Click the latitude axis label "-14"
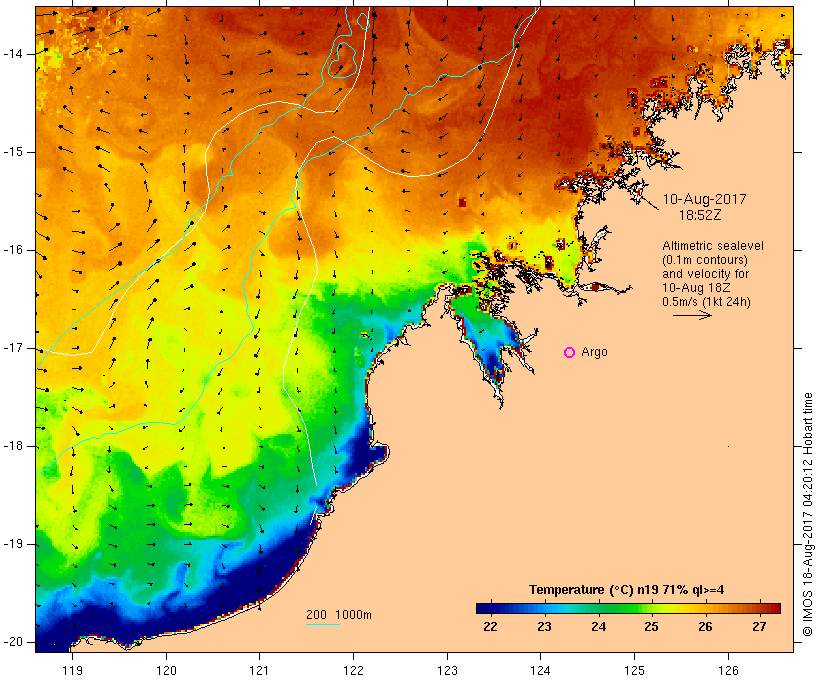820x680 pixels. point(13,54)
